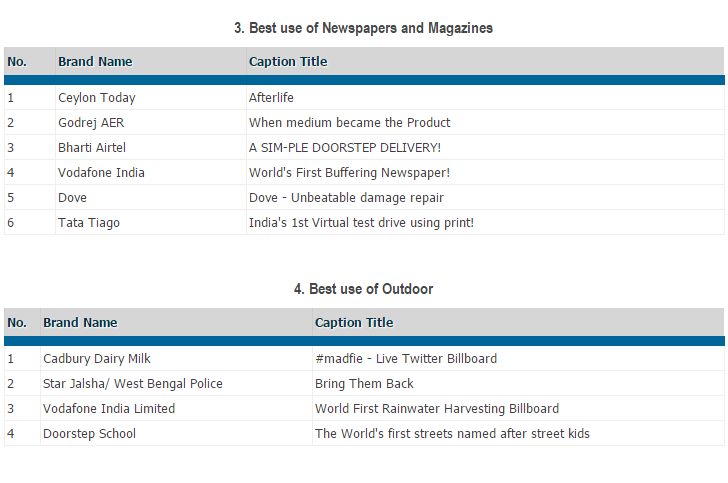
Task: Select the Doorstep School brand cell
Action: [89, 434]
